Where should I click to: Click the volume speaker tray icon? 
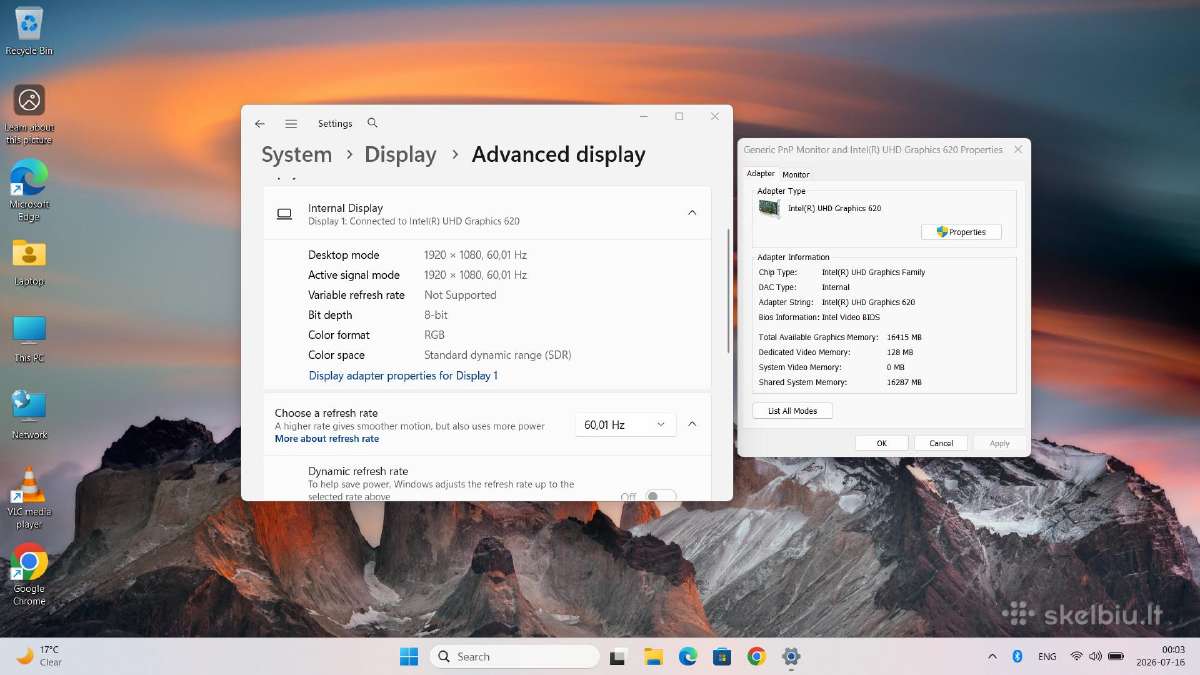point(1095,656)
